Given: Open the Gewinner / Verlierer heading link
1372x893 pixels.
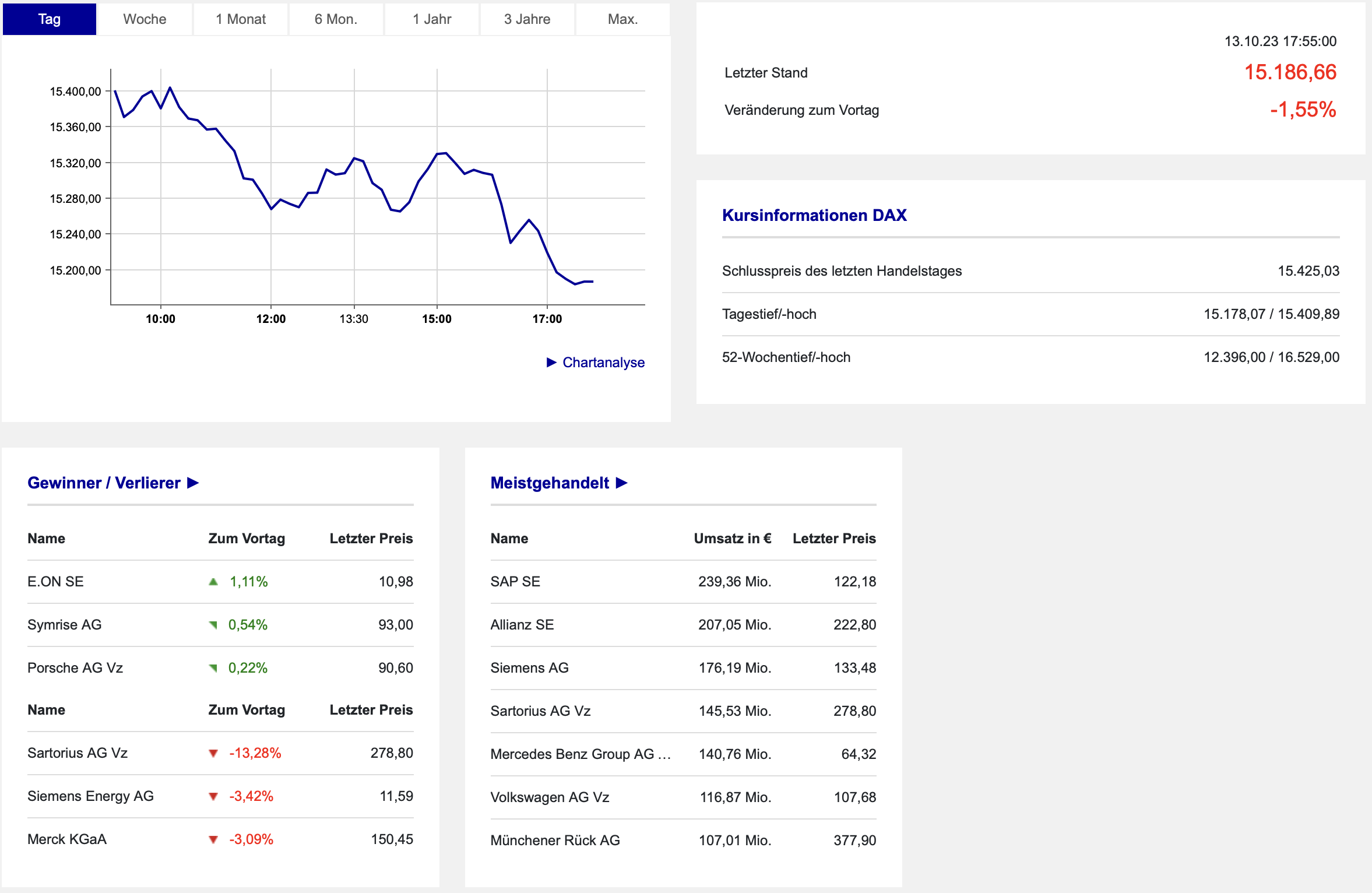Looking at the screenshot, I should point(104,483).
